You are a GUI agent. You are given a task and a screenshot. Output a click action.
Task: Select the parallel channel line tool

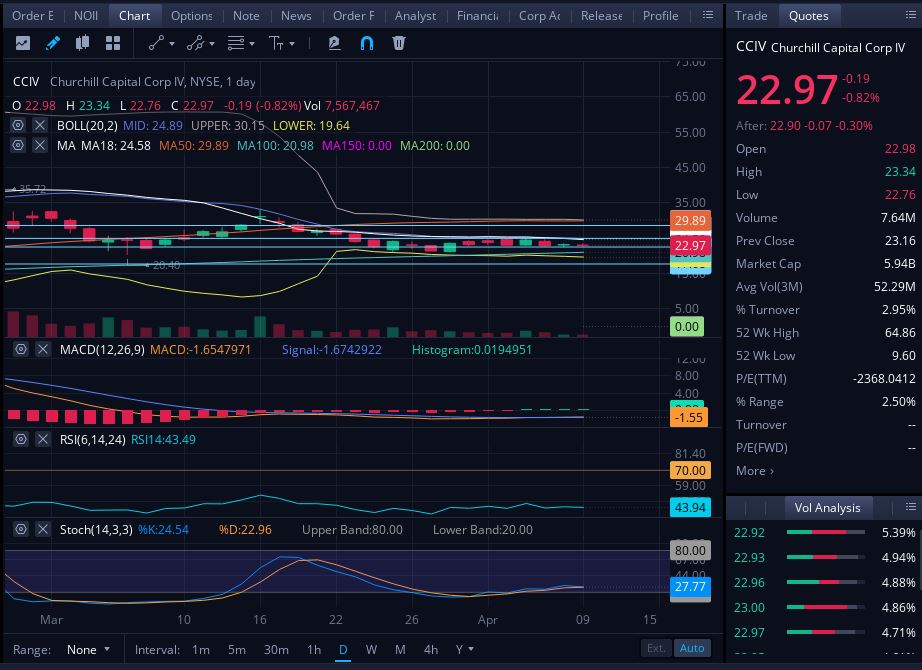(x=195, y=43)
